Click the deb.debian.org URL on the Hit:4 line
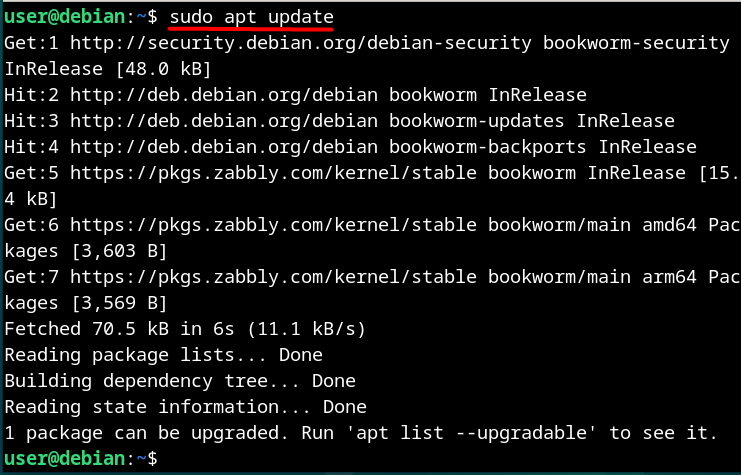Screen dimensions: 741x475 click(224, 147)
